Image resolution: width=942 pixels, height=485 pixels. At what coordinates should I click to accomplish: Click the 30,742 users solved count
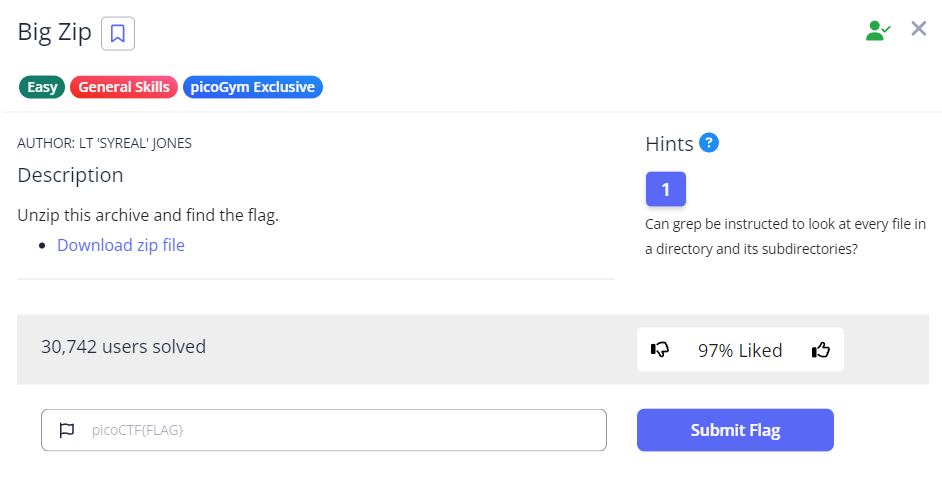[123, 347]
